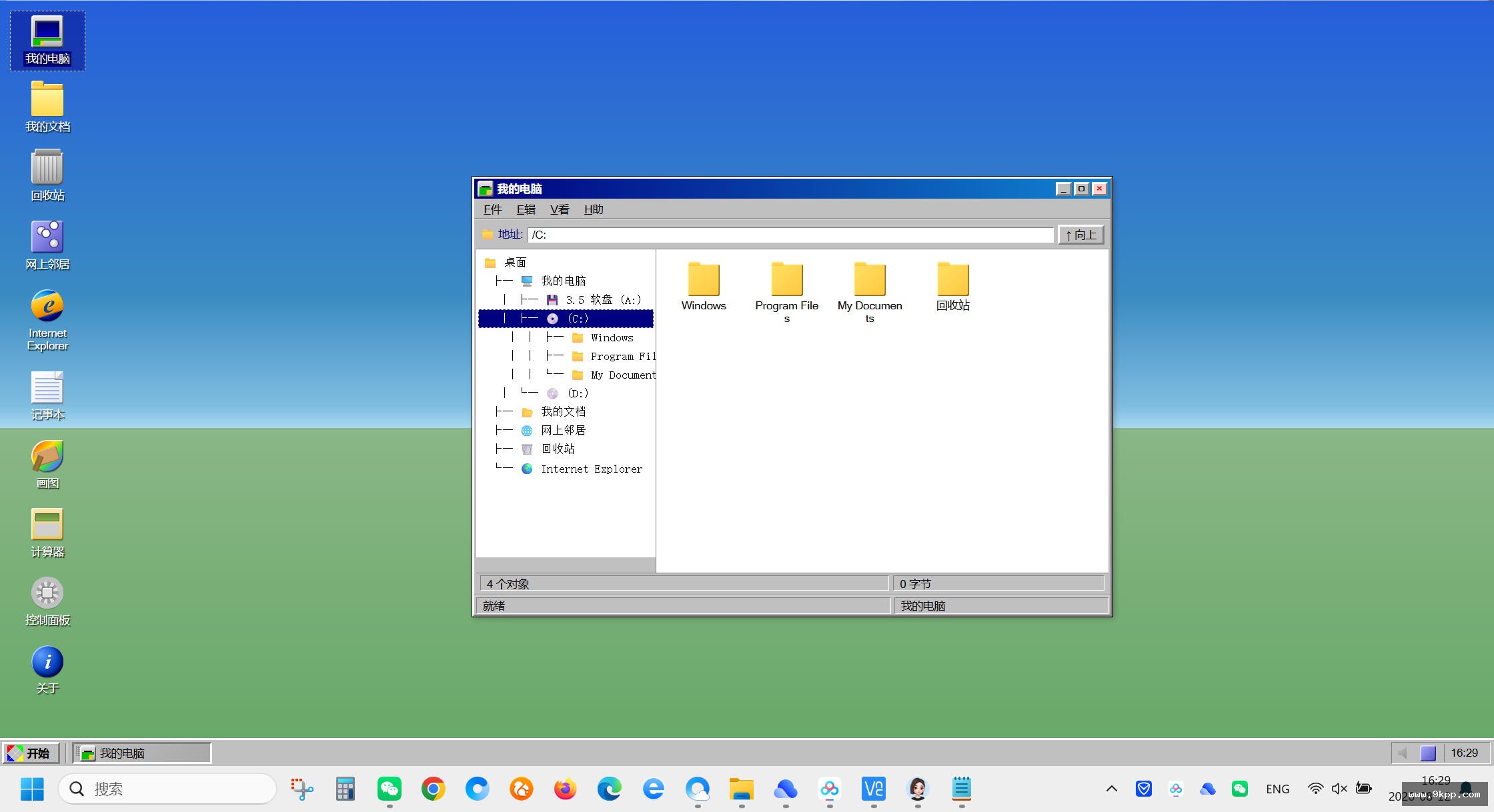Screen dimensions: 1494x812
Task: Open the 关于 about desktop icon
Action: [47, 669]
